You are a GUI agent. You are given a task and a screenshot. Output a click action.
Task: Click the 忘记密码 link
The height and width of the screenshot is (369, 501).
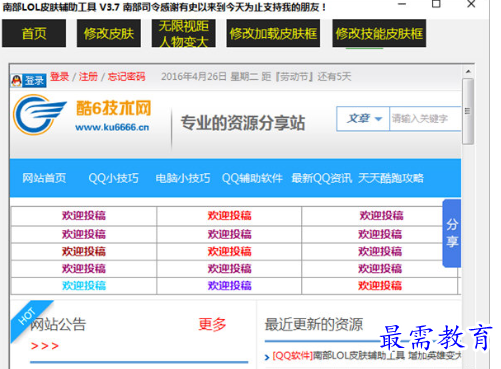(126, 77)
